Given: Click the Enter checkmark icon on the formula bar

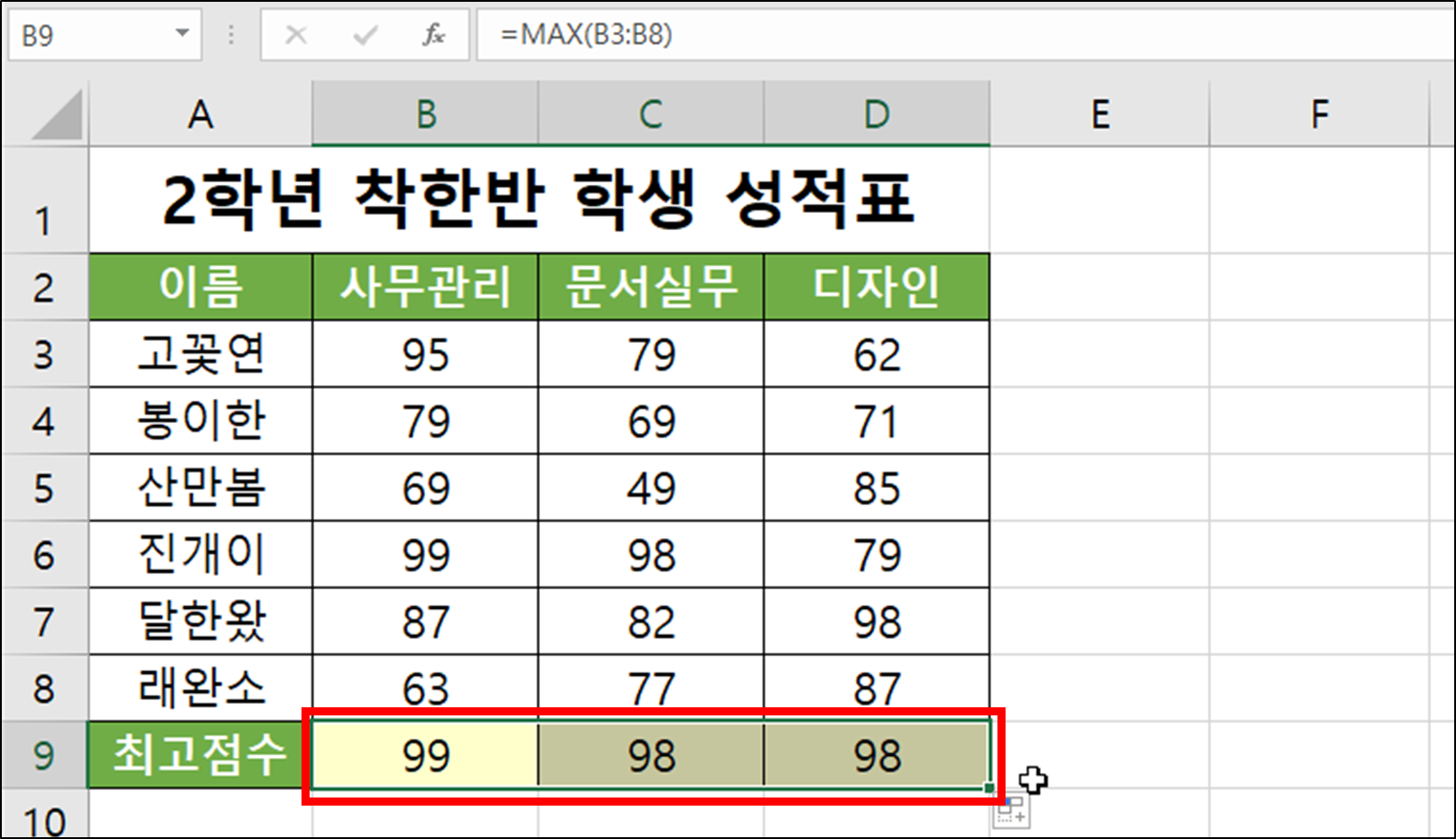Looking at the screenshot, I should point(364,36).
